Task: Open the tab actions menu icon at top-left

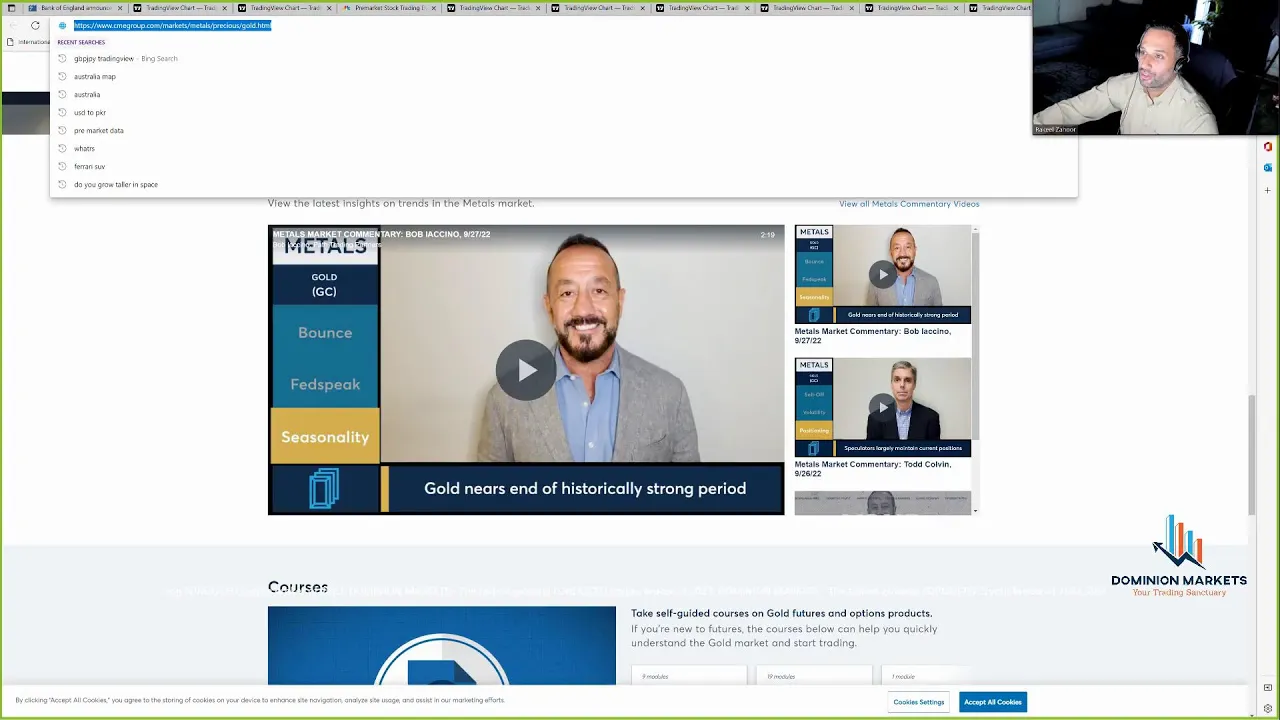Action: point(11,8)
